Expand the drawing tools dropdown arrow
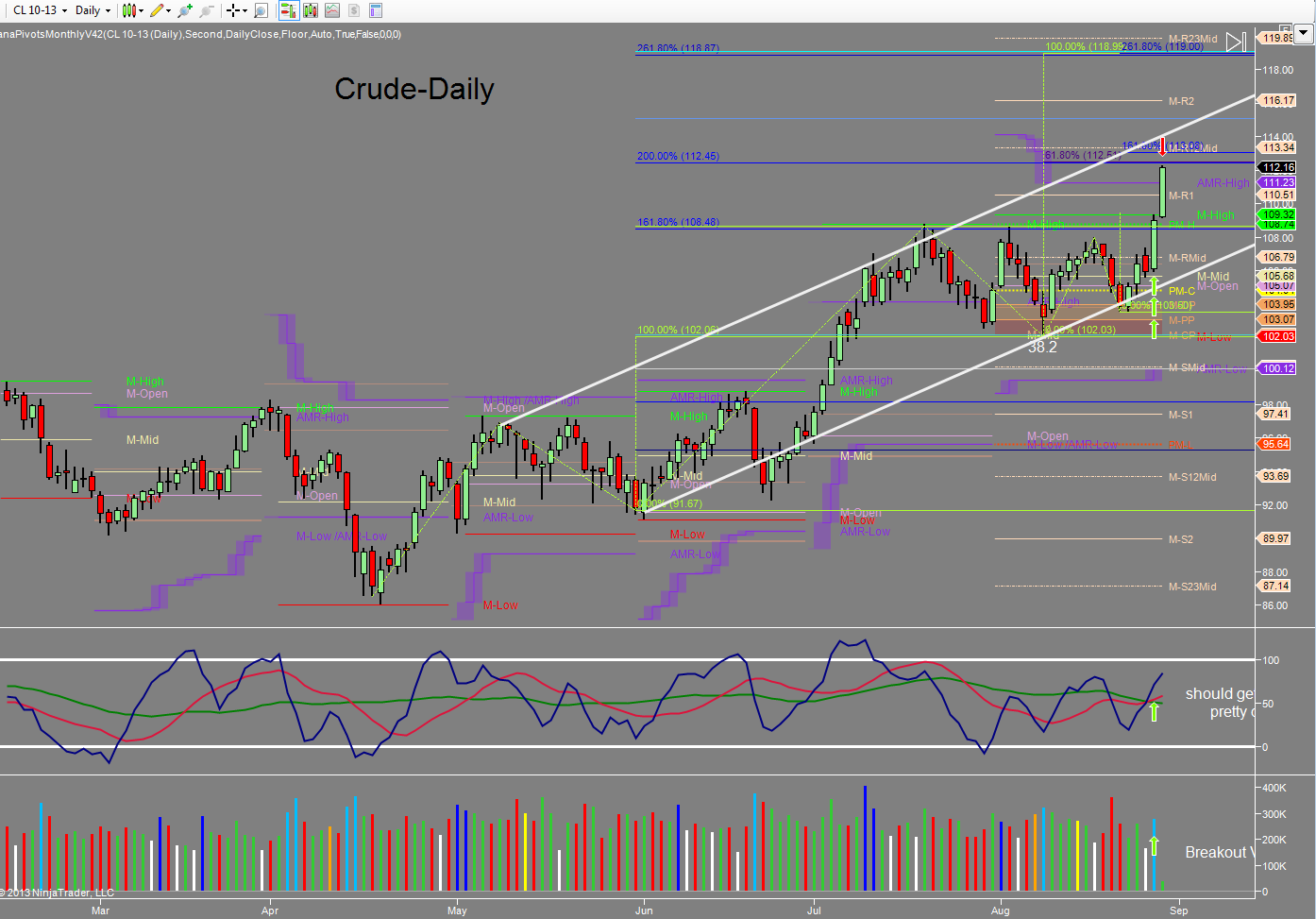This screenshot has width=1316, height=919. coord(168,10)
